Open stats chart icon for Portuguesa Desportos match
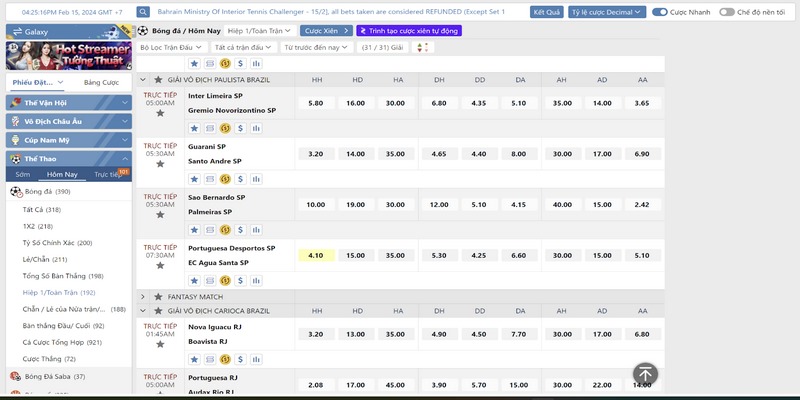 click(256, 281)
